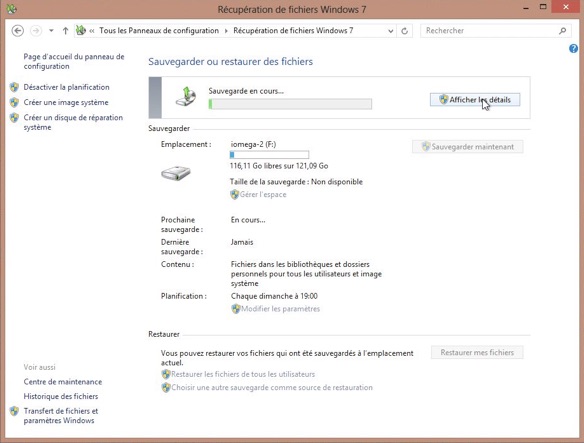Click 'Restaurer mes fichiers' button
The image size is (584, 443).
(x=477, y=352)
